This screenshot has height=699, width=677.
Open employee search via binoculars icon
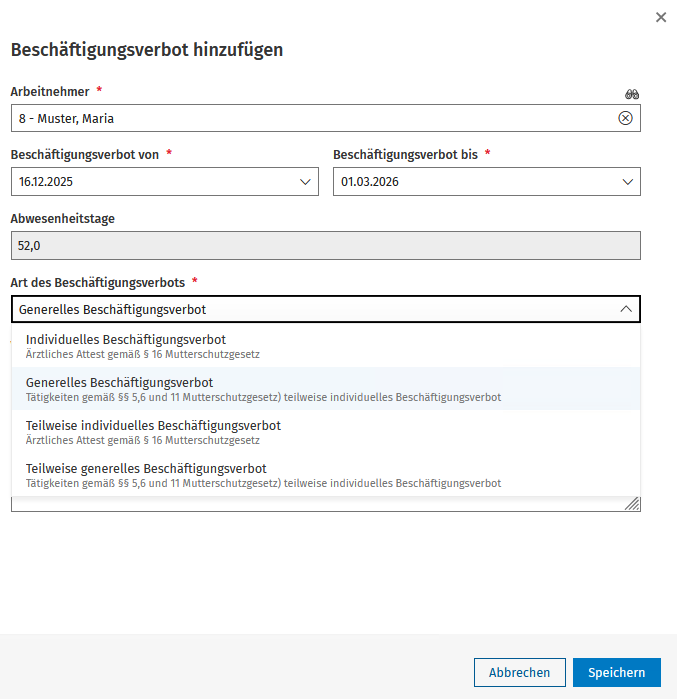coord(632,94)
